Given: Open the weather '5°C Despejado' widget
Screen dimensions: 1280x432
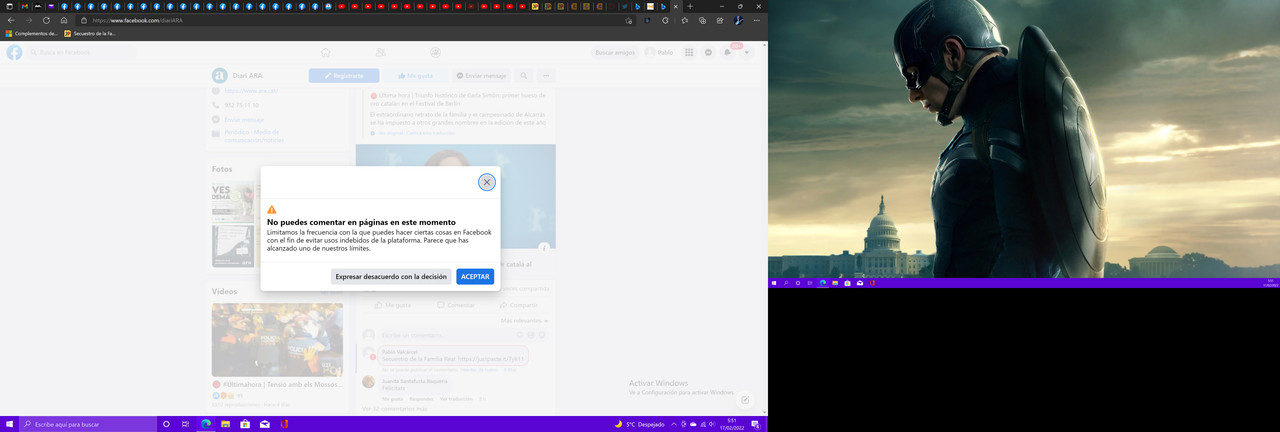Looking at the screenshot, I should click(x=640, y=424).
